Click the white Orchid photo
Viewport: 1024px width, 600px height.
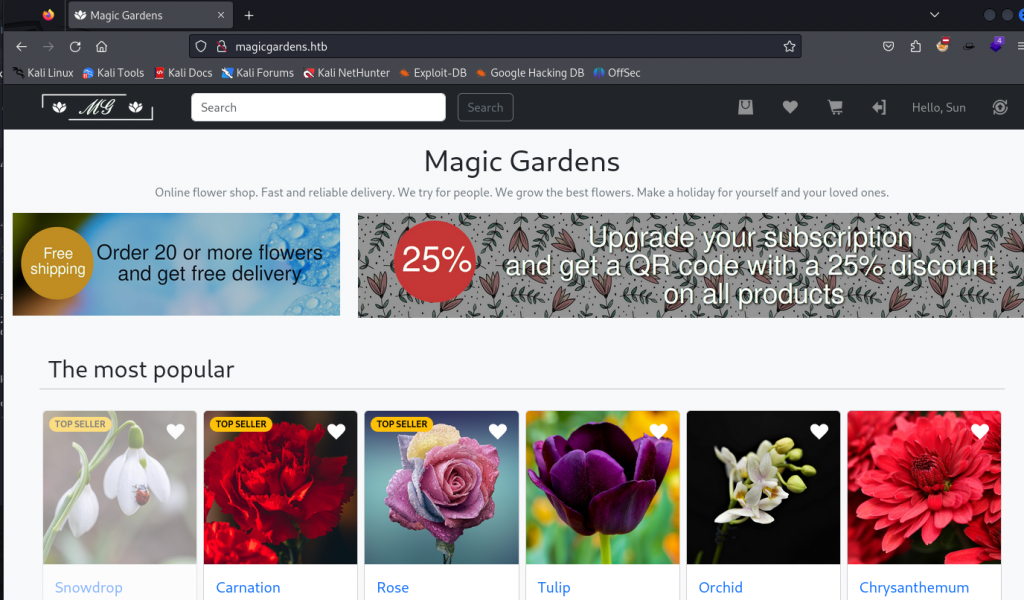coord(763,487)
